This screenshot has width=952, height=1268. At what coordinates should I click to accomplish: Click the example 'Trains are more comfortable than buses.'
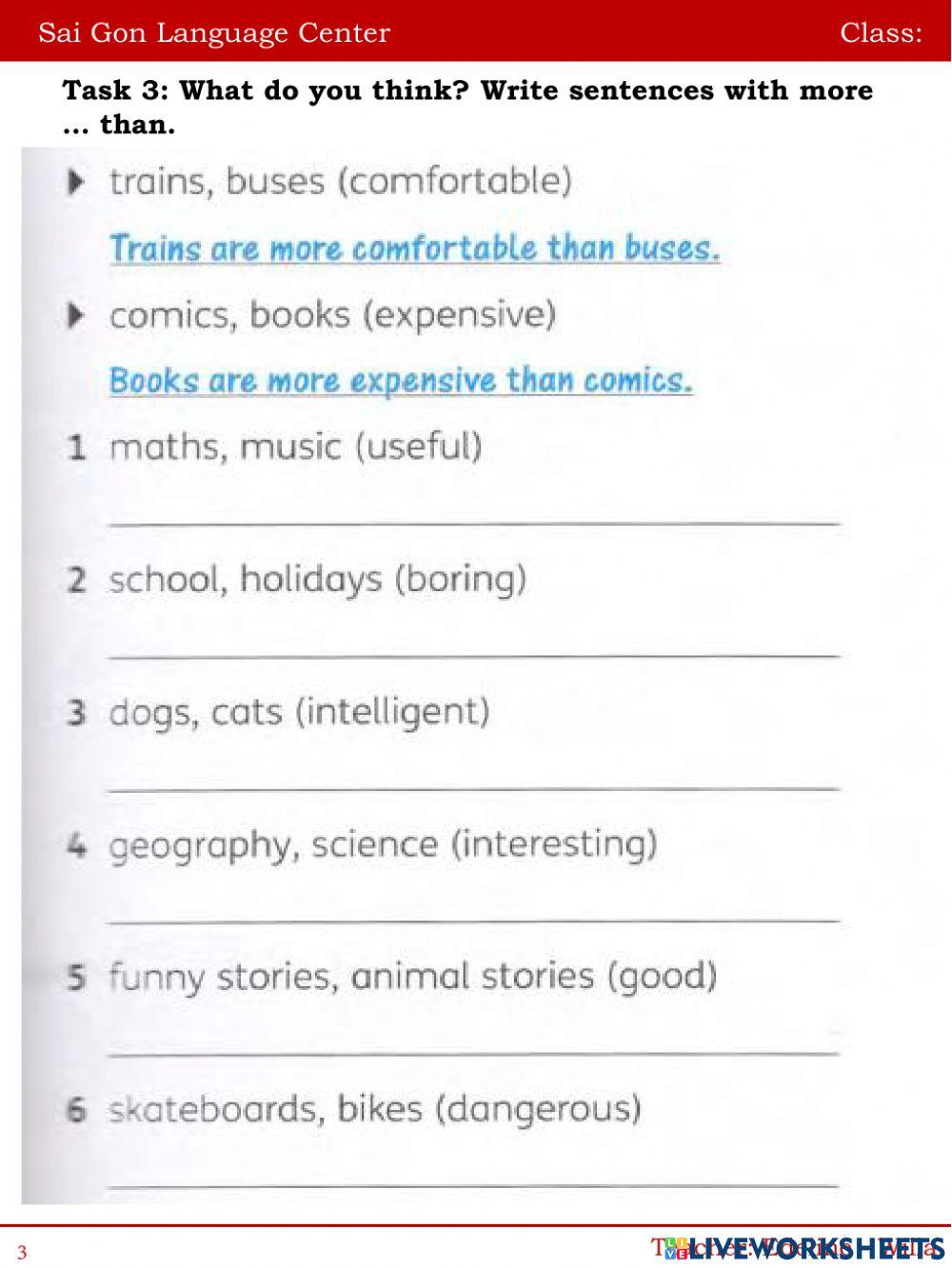click(x=414, y=248)
